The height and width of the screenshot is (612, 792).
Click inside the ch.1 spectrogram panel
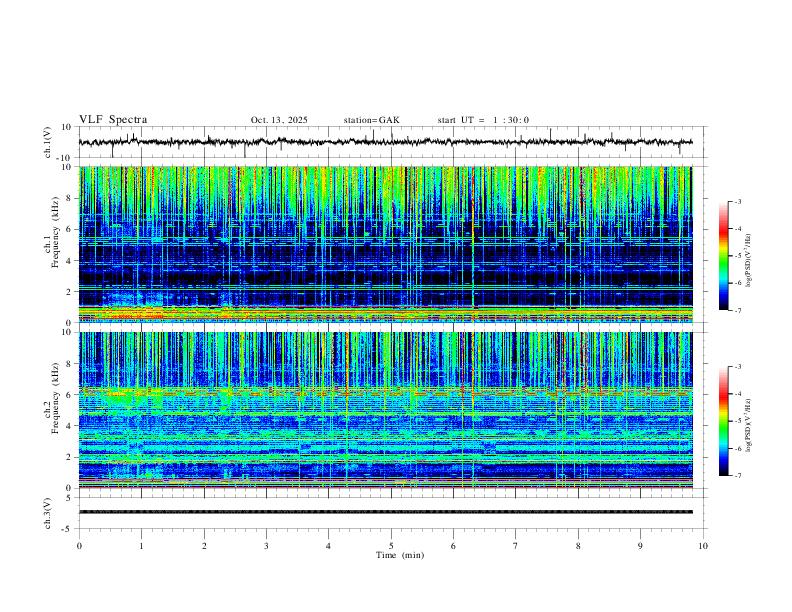point(385,244)
